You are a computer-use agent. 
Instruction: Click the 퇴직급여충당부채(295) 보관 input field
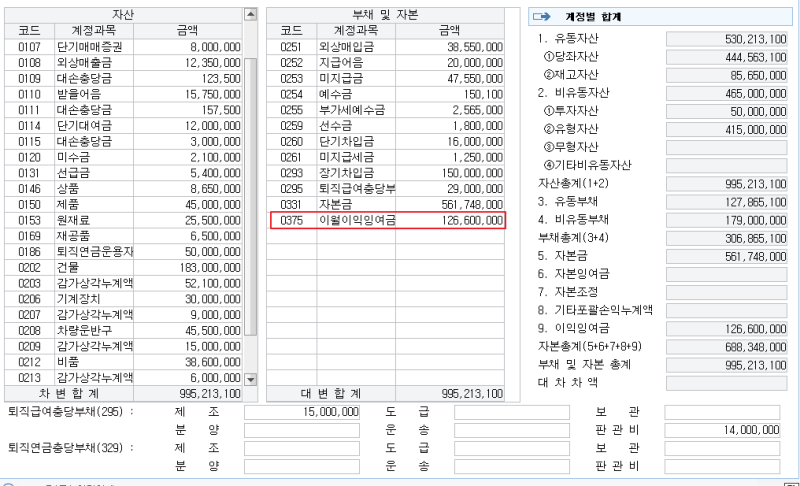(x=722, y=412)
